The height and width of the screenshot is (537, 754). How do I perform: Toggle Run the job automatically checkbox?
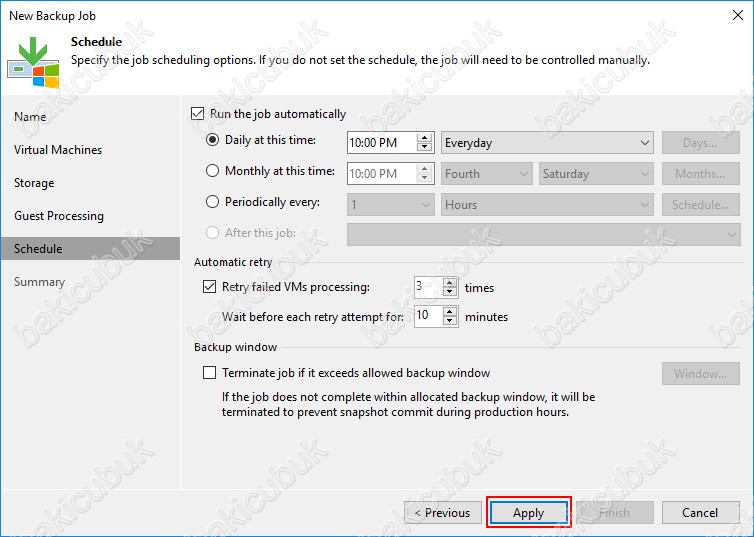198,114
